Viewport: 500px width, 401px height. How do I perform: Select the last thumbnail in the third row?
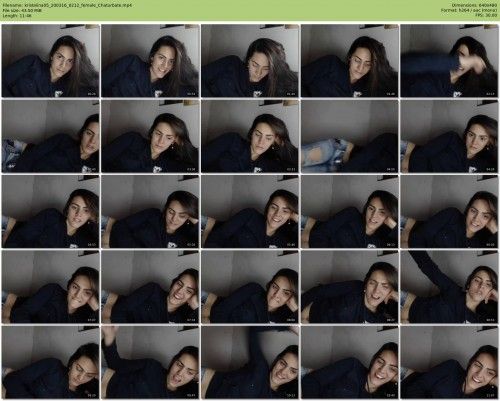449,211
